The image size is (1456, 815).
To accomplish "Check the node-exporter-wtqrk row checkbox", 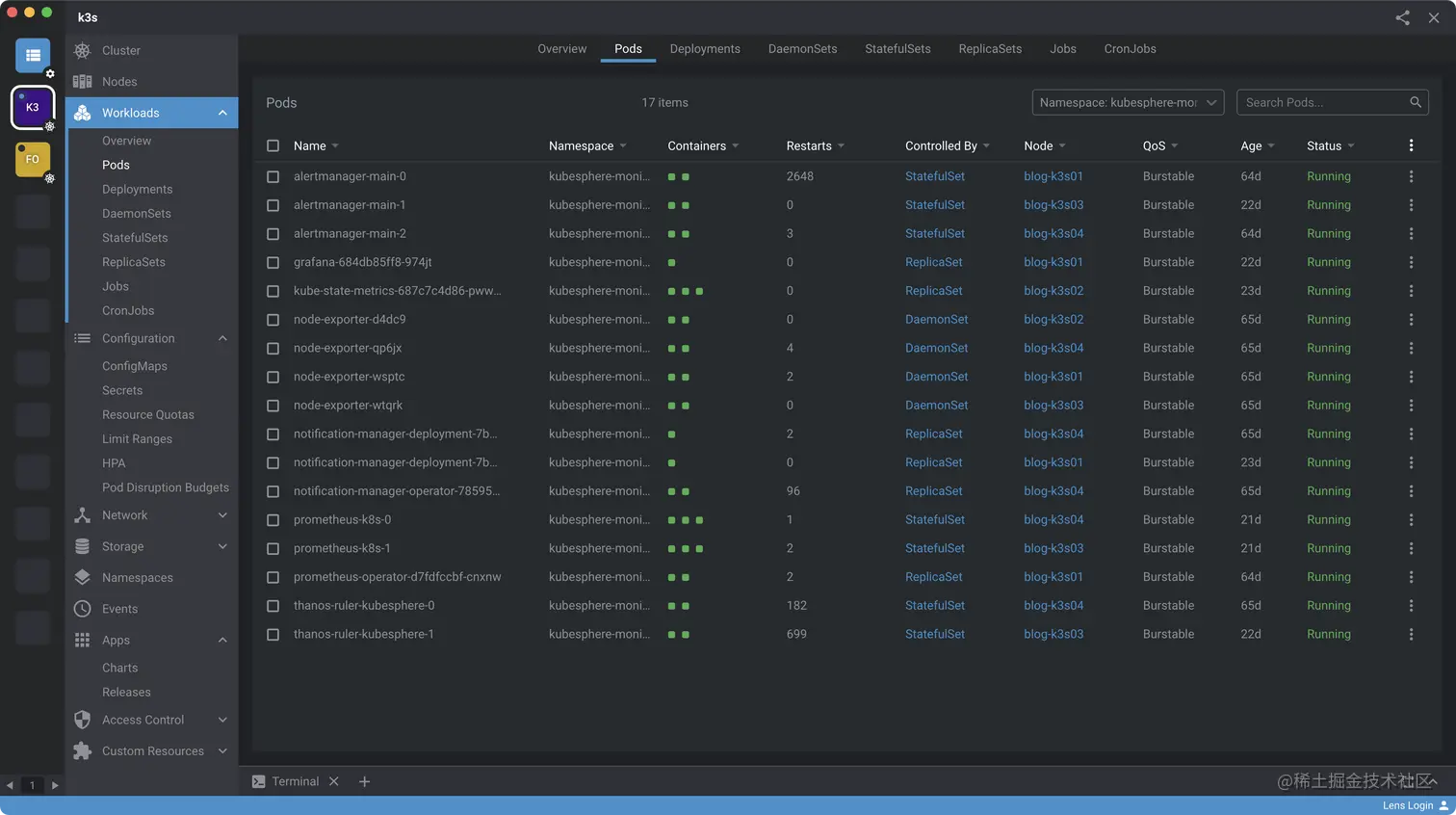I will (x=273, y=406).
